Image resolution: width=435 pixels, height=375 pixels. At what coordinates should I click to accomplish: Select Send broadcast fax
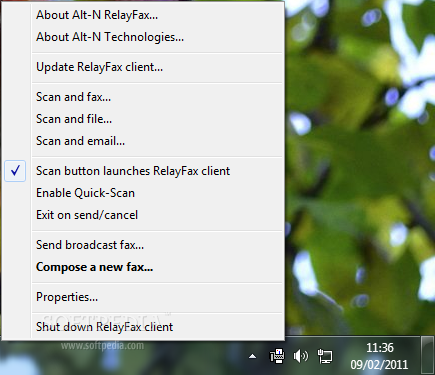(158, 245)
